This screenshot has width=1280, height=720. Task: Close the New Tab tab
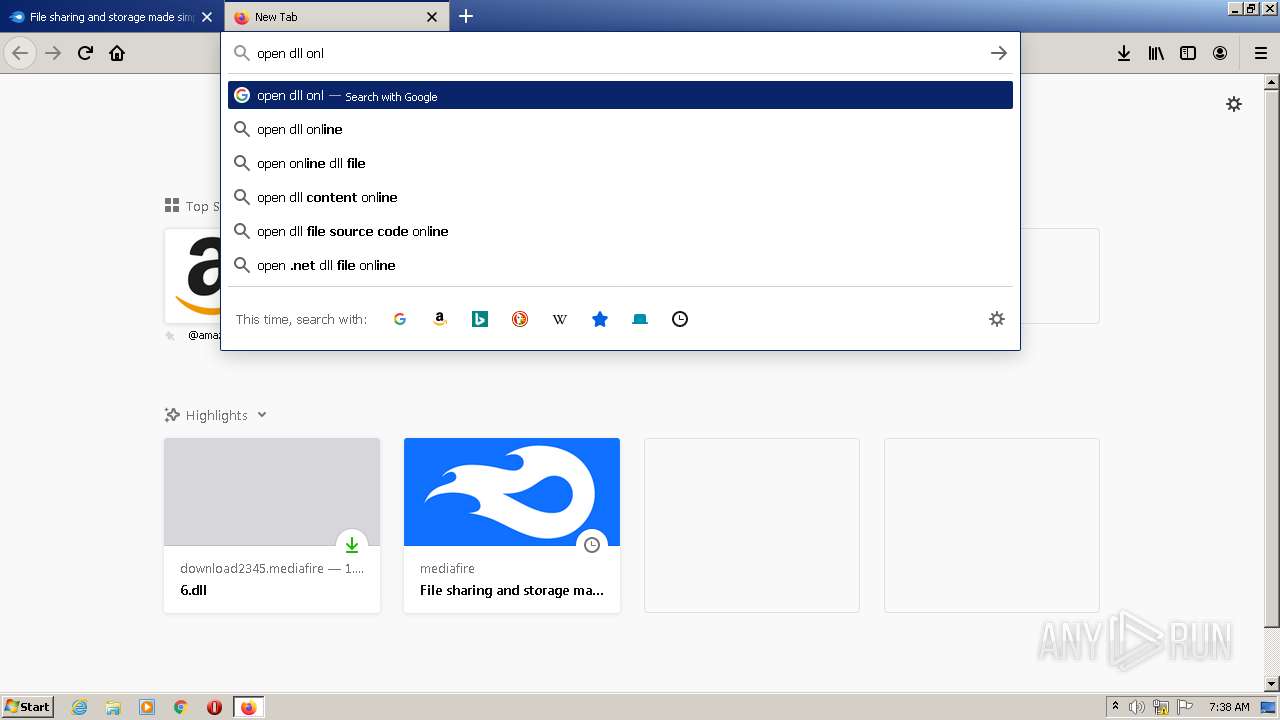(x=432, y=17)
